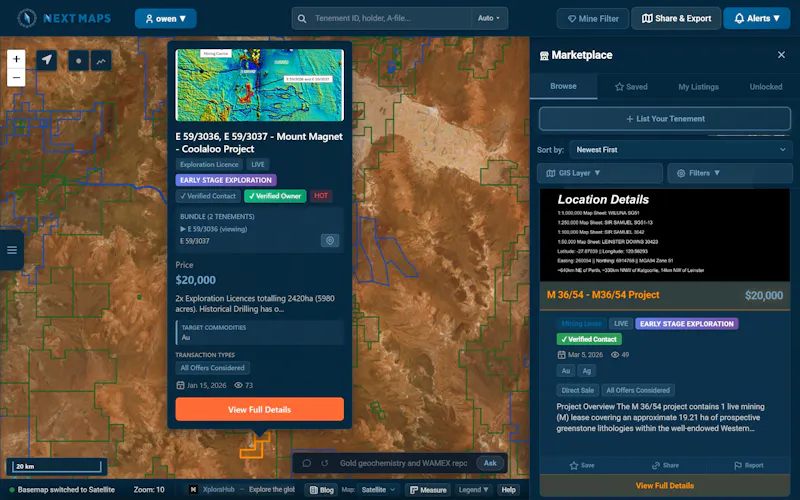This screenshot has height=500, width=800.
Task: Click the $20,000 price in popup
Action: pos(195,280)
